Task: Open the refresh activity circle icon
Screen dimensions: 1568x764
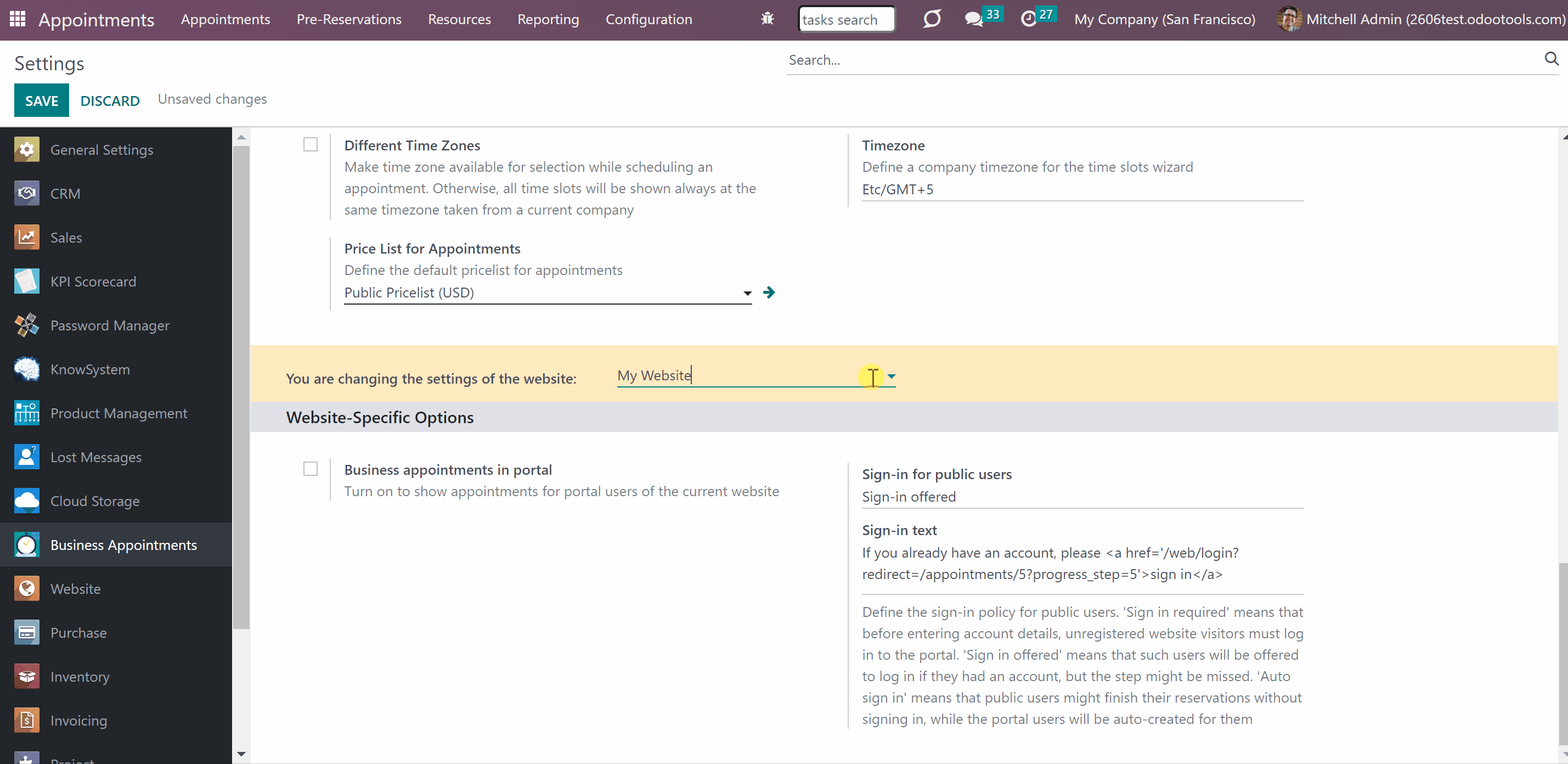Action: (x=931, y=19)
